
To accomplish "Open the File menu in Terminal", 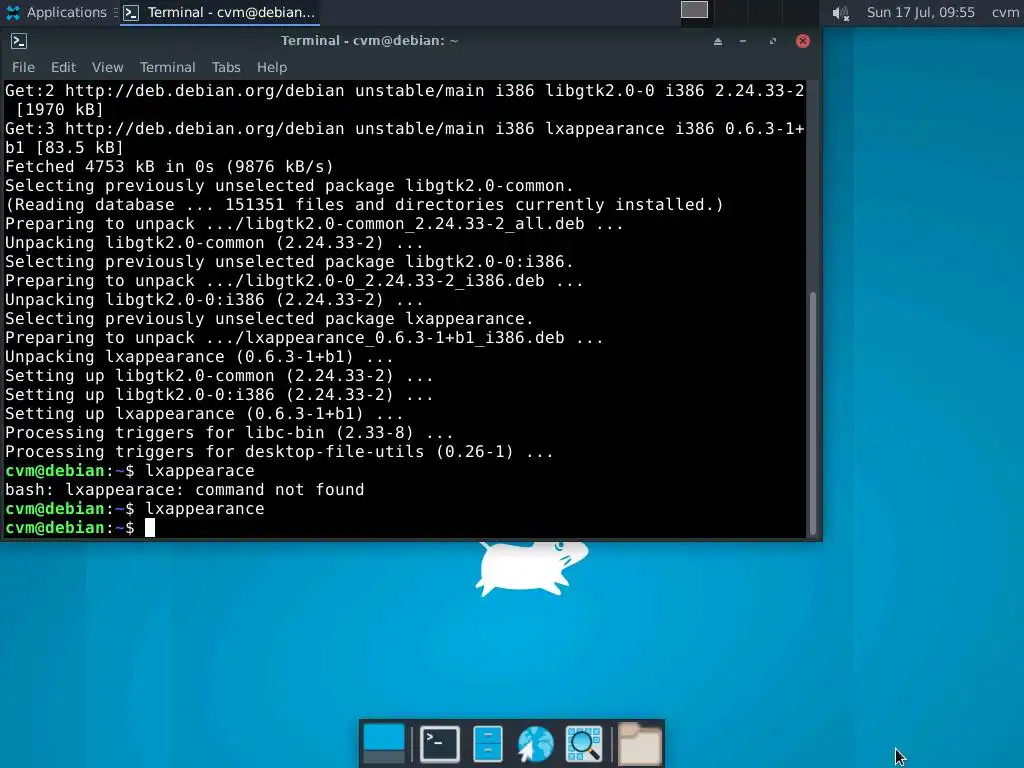I will [23, 67].
